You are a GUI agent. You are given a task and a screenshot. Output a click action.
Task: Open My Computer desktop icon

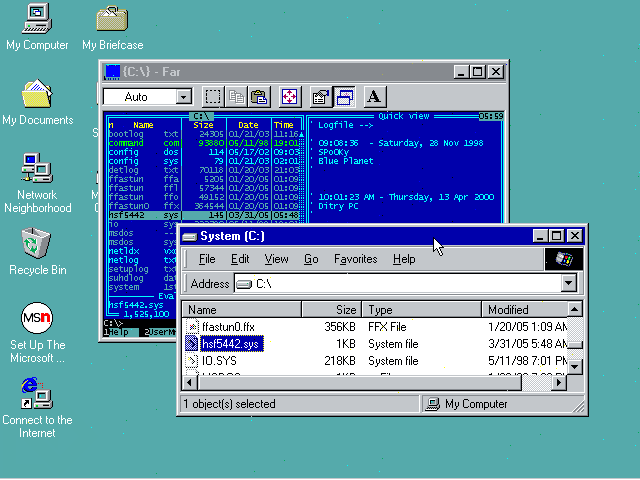point(37,19)
